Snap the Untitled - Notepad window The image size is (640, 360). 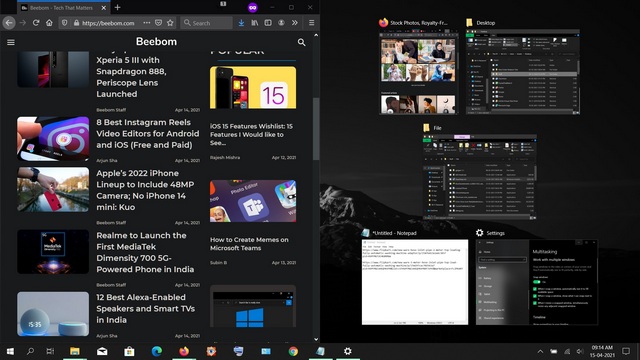pos(415,282)
